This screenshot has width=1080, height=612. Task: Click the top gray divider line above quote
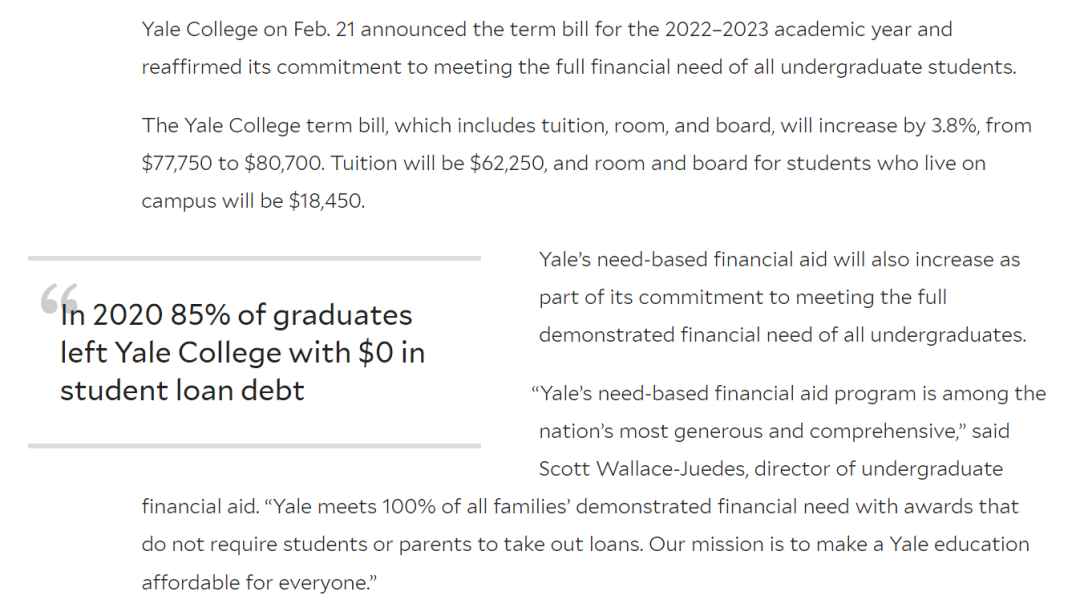tap(254, 258)
